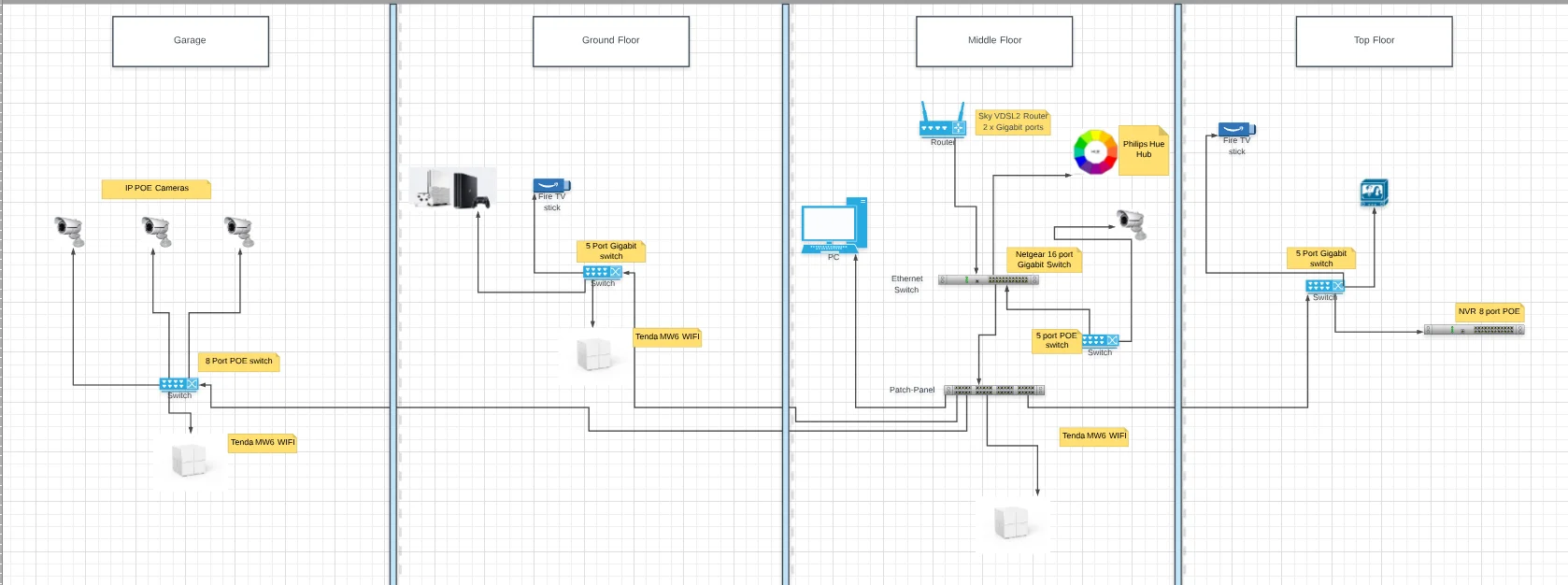Image resolution: width=1568 pixels, height=585 pixels.
Task: Click the Garage 8 port POE switch icon
Action: coord(178,384)
